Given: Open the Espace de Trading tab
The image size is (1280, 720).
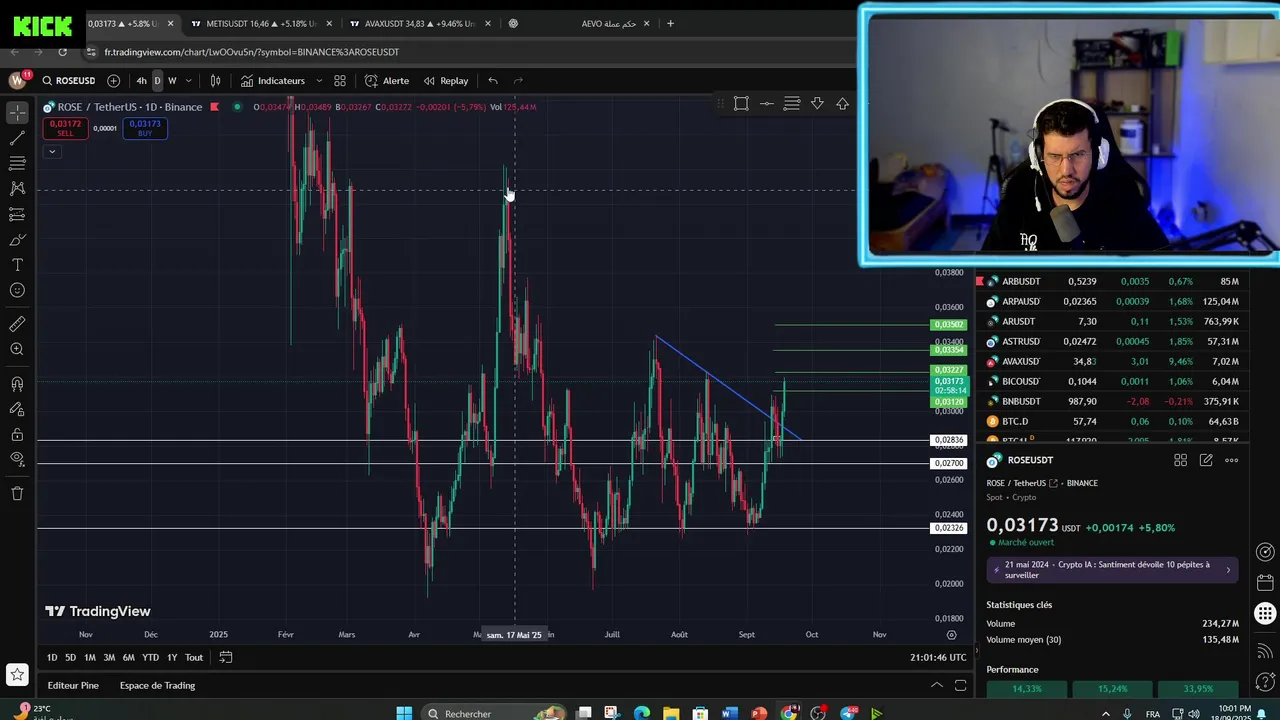Looking at the screenshot, I should [157, 685].
